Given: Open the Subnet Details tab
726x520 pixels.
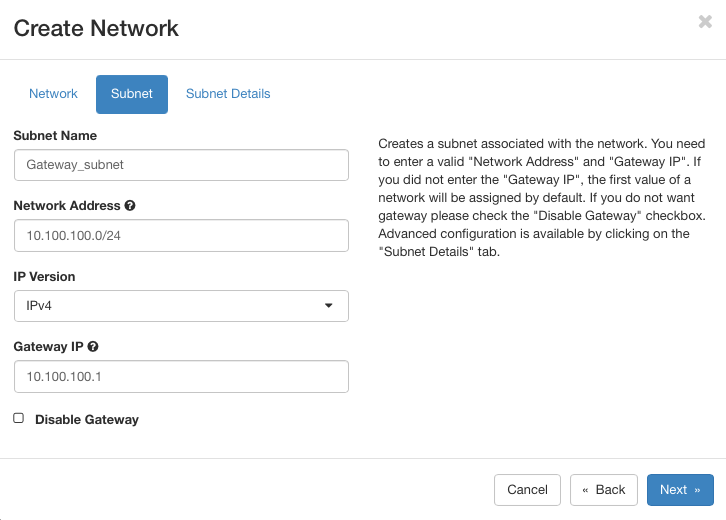Looking at the screenshot, I should tap(228, 94).
